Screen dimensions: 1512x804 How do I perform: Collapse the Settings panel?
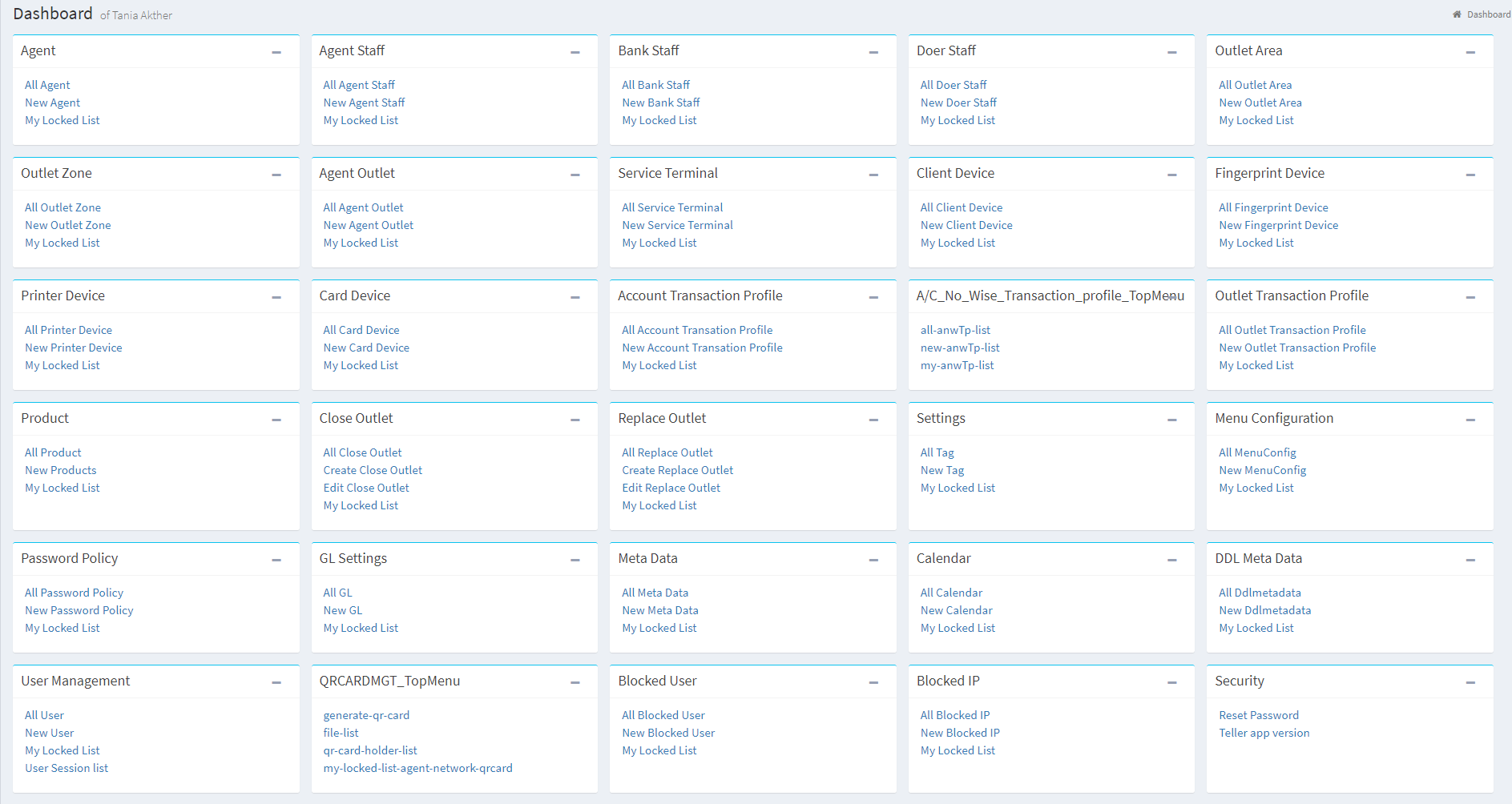[x=1172, y=420]
